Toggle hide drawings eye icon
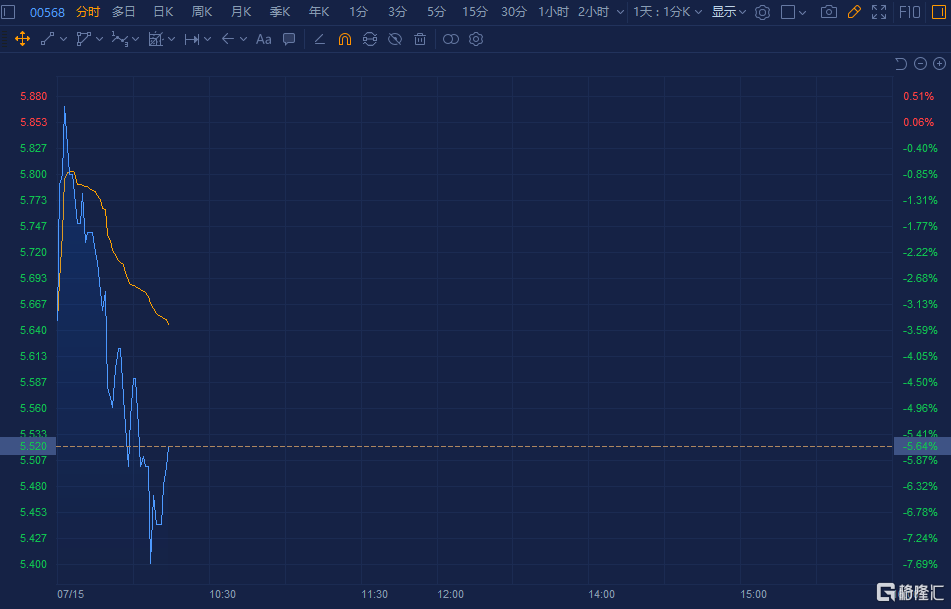This screenshot has height=609, width=951. click(395, 39)
